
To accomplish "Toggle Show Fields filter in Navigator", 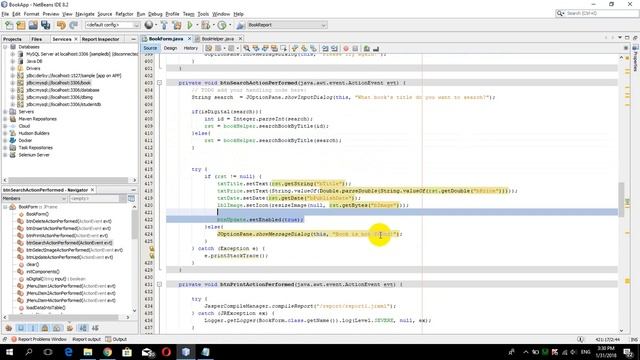I will (21, 328).
